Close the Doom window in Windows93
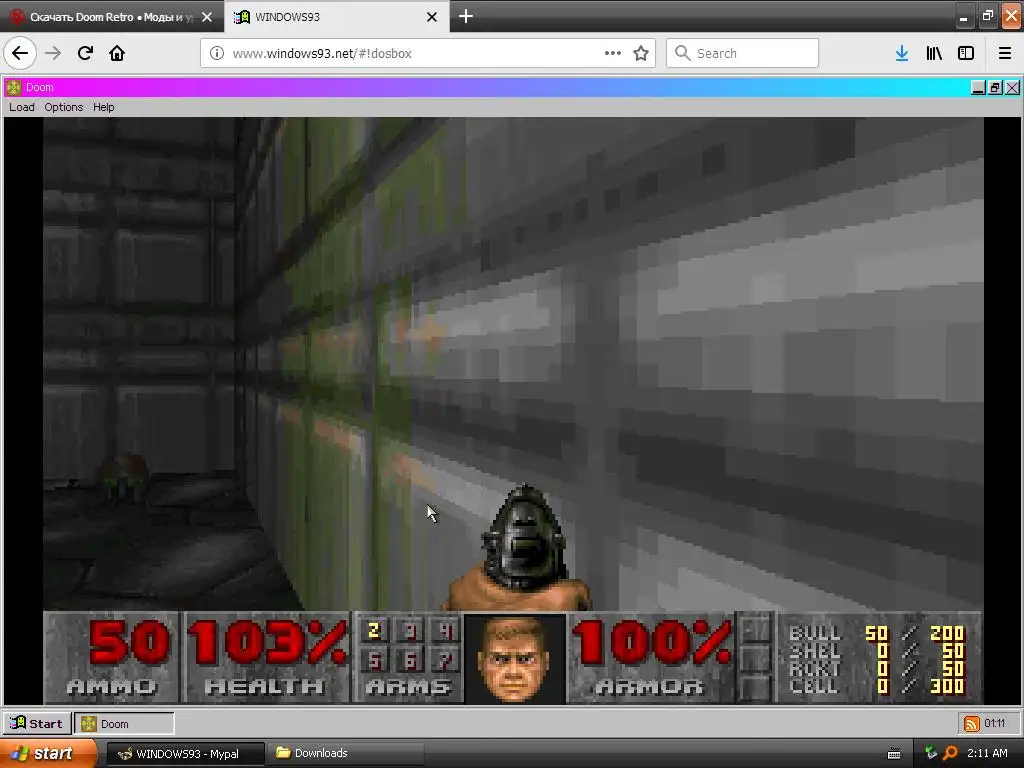Image resolution: width=1024 pixels, height=768 pixels. [x=1012, y=88]
